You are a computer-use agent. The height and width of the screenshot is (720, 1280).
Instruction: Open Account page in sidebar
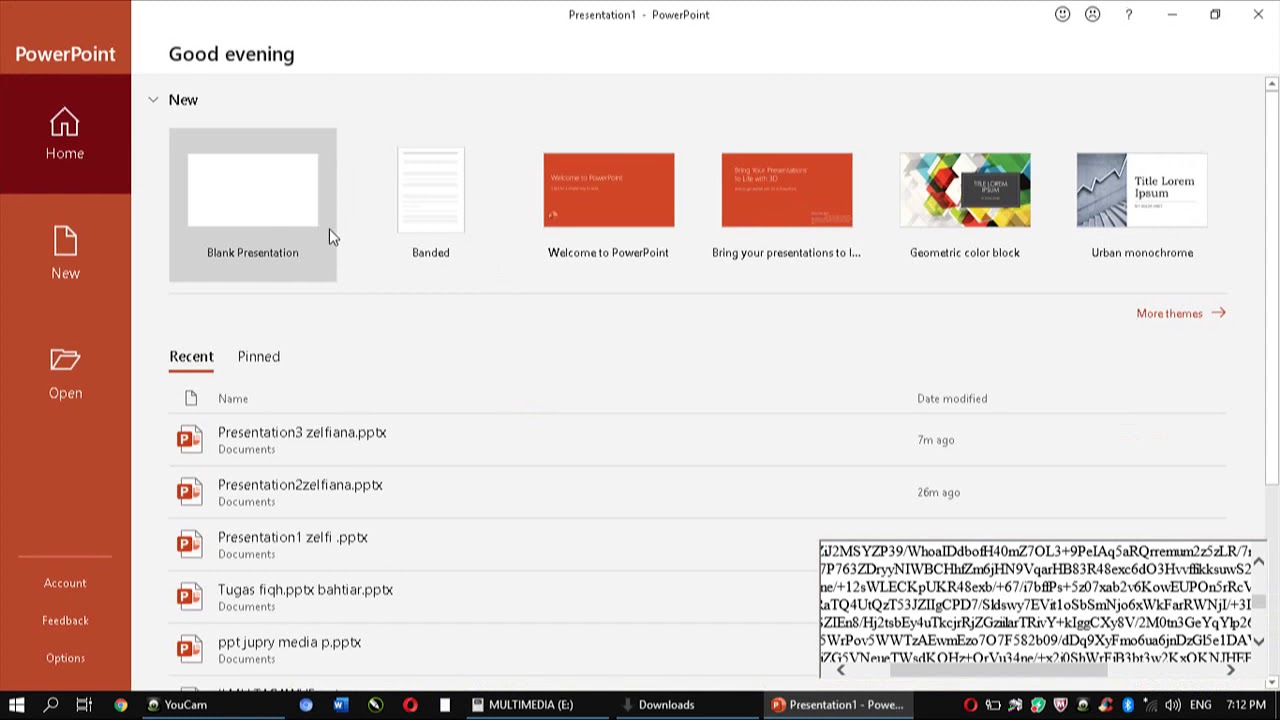click(65, 583)
